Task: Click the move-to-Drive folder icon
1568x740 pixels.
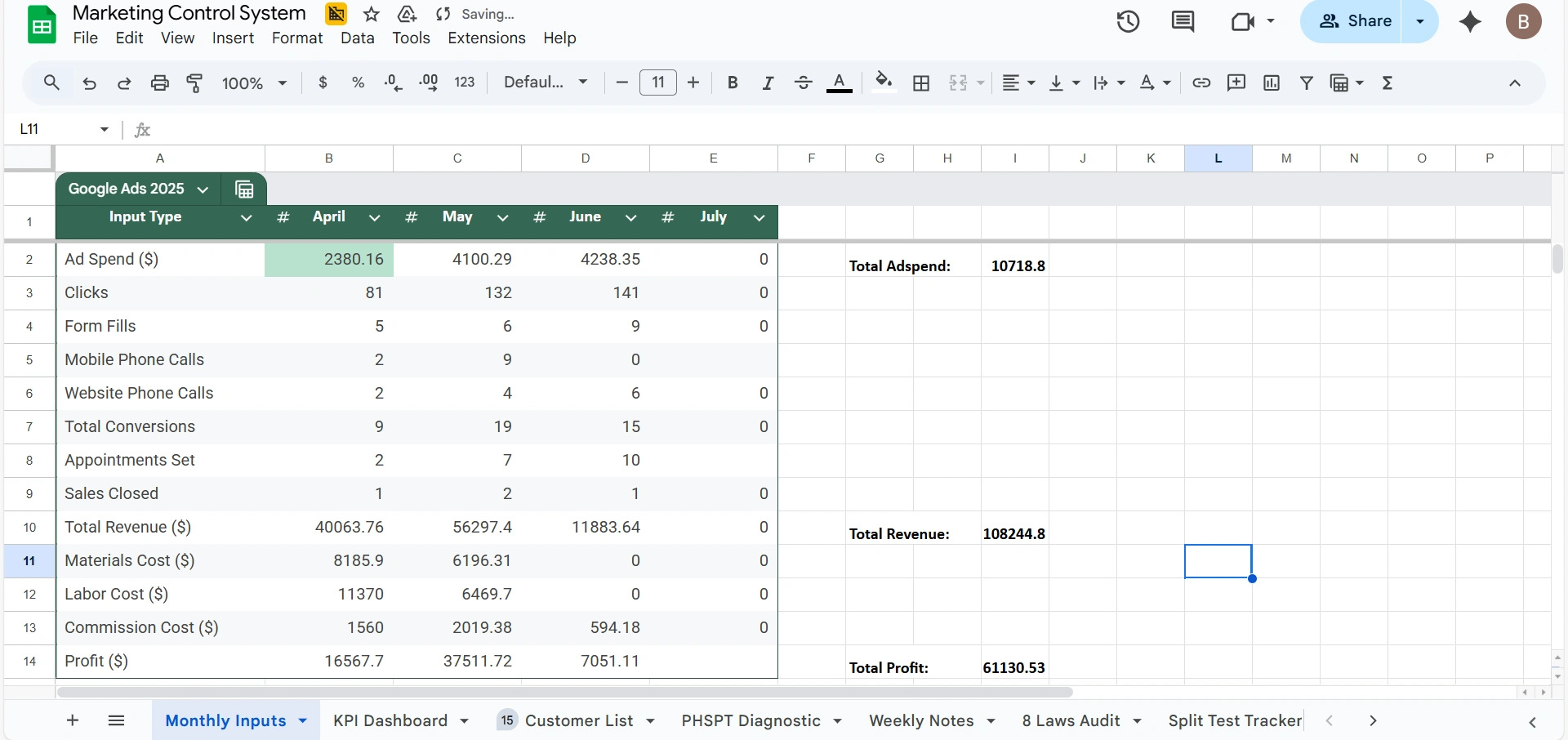Action: [x=407, y=14]
